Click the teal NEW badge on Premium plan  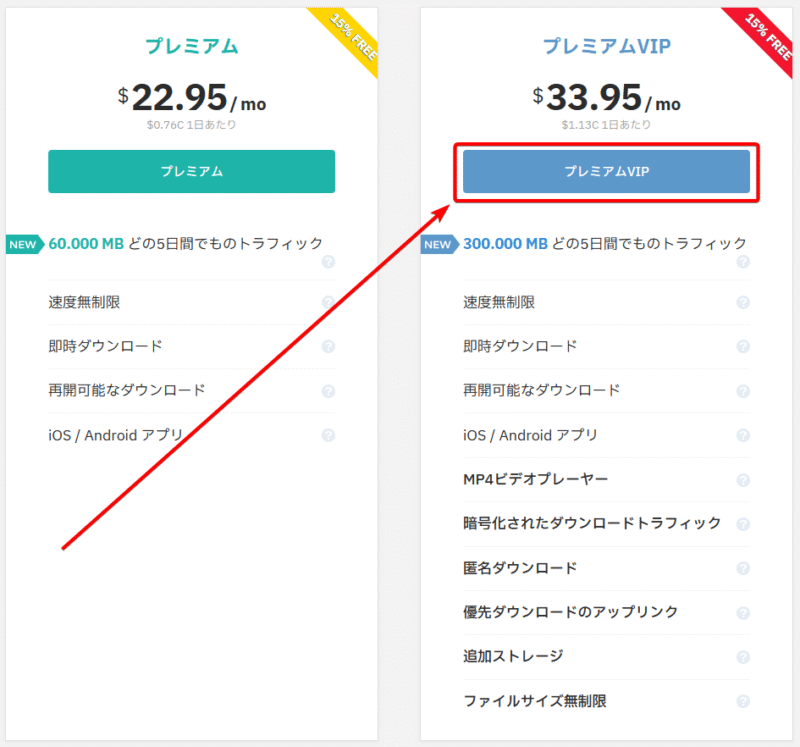[x=23, y=244]
